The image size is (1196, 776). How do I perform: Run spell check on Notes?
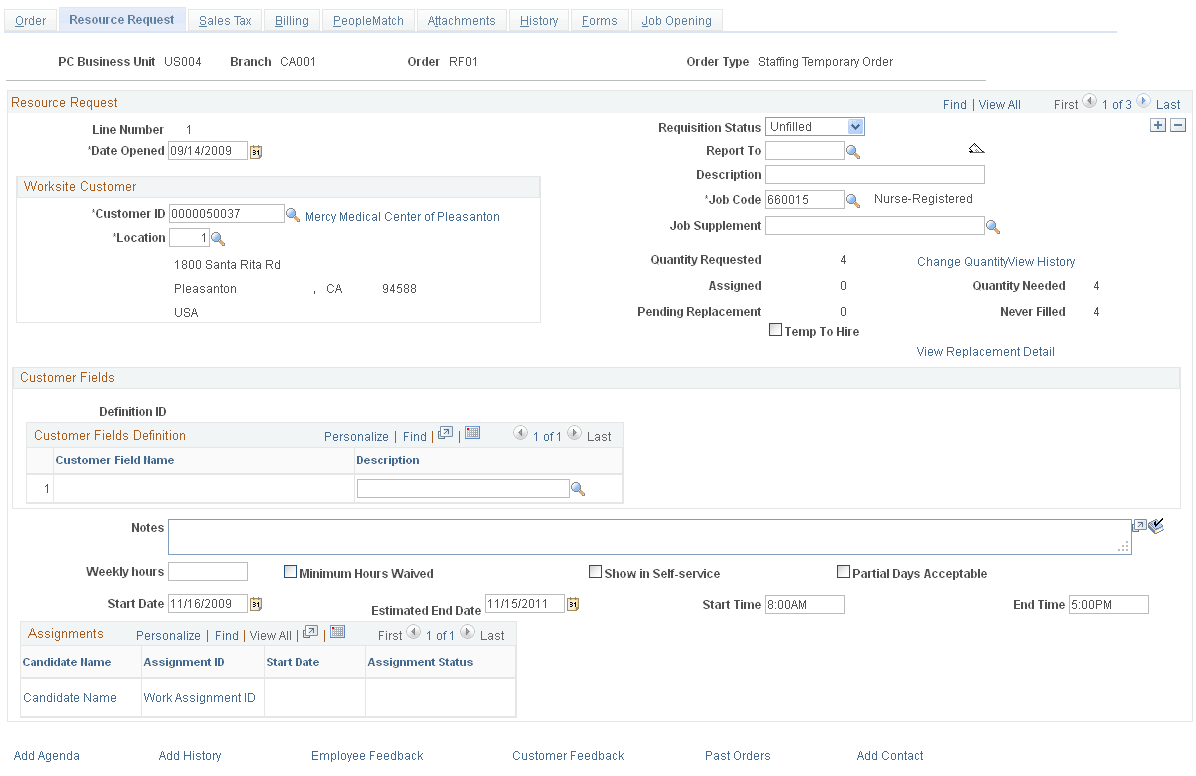click(x=1156, y=526)
